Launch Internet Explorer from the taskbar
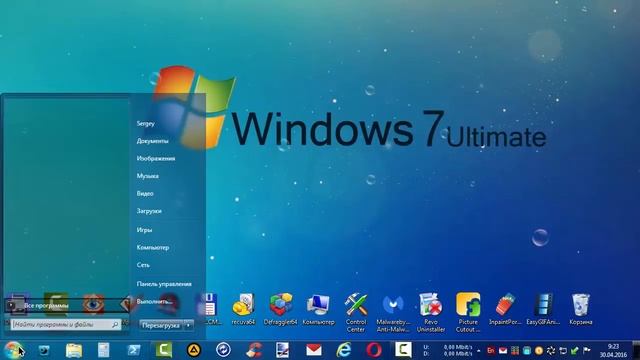640x360 pixels. point(344,350)
